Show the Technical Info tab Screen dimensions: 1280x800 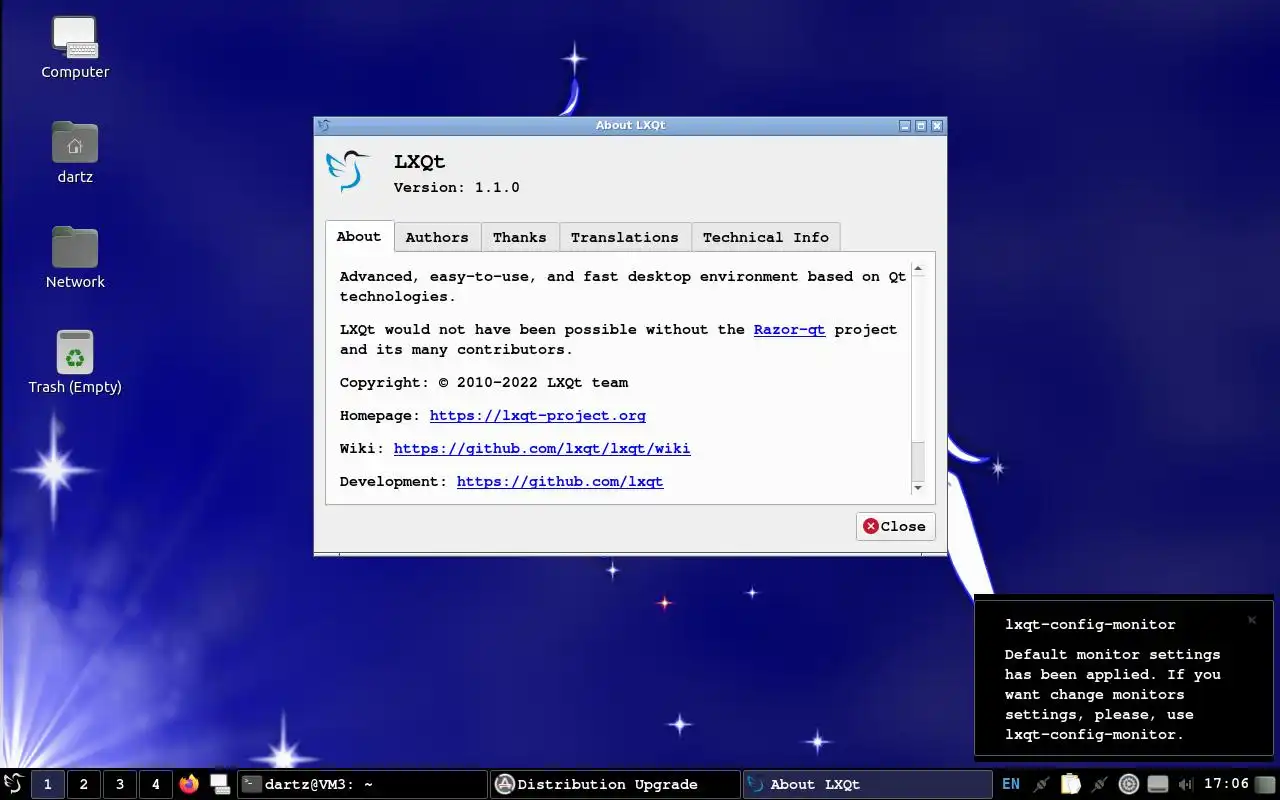766,237
